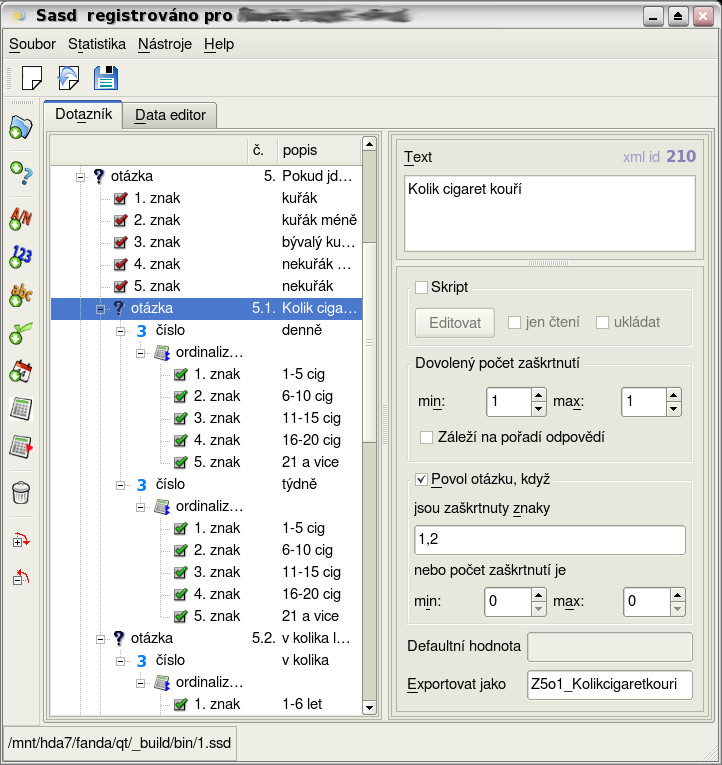Select the bývalý ku… znak row
The height and width of the screenshot is (765, 722).
pyautogui.click(x=206, y=242)
